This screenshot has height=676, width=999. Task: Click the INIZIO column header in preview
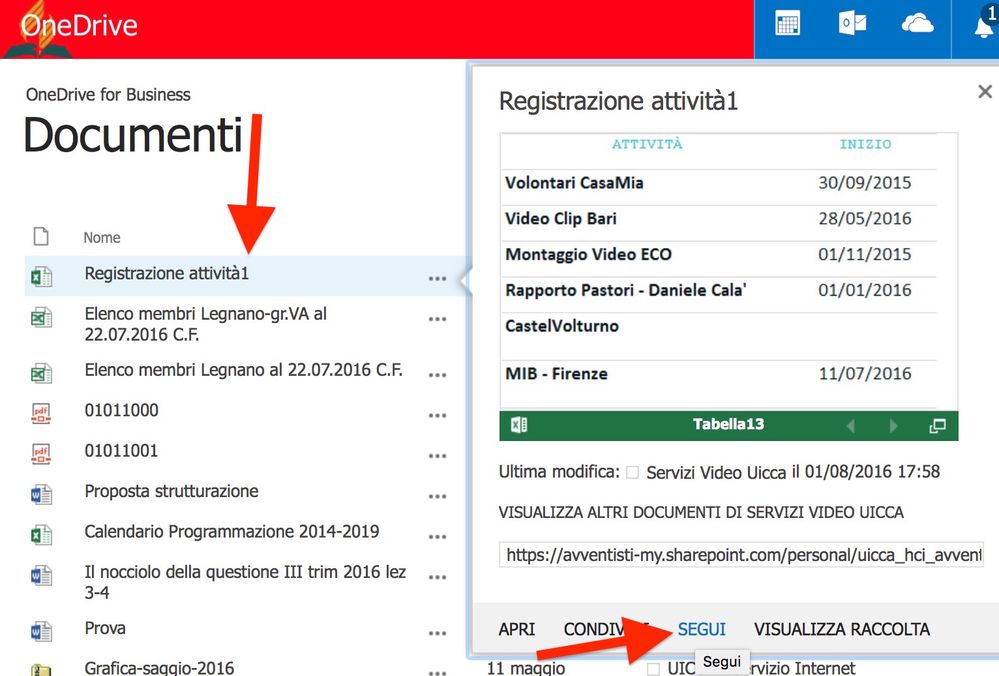[x=865, y=144]
